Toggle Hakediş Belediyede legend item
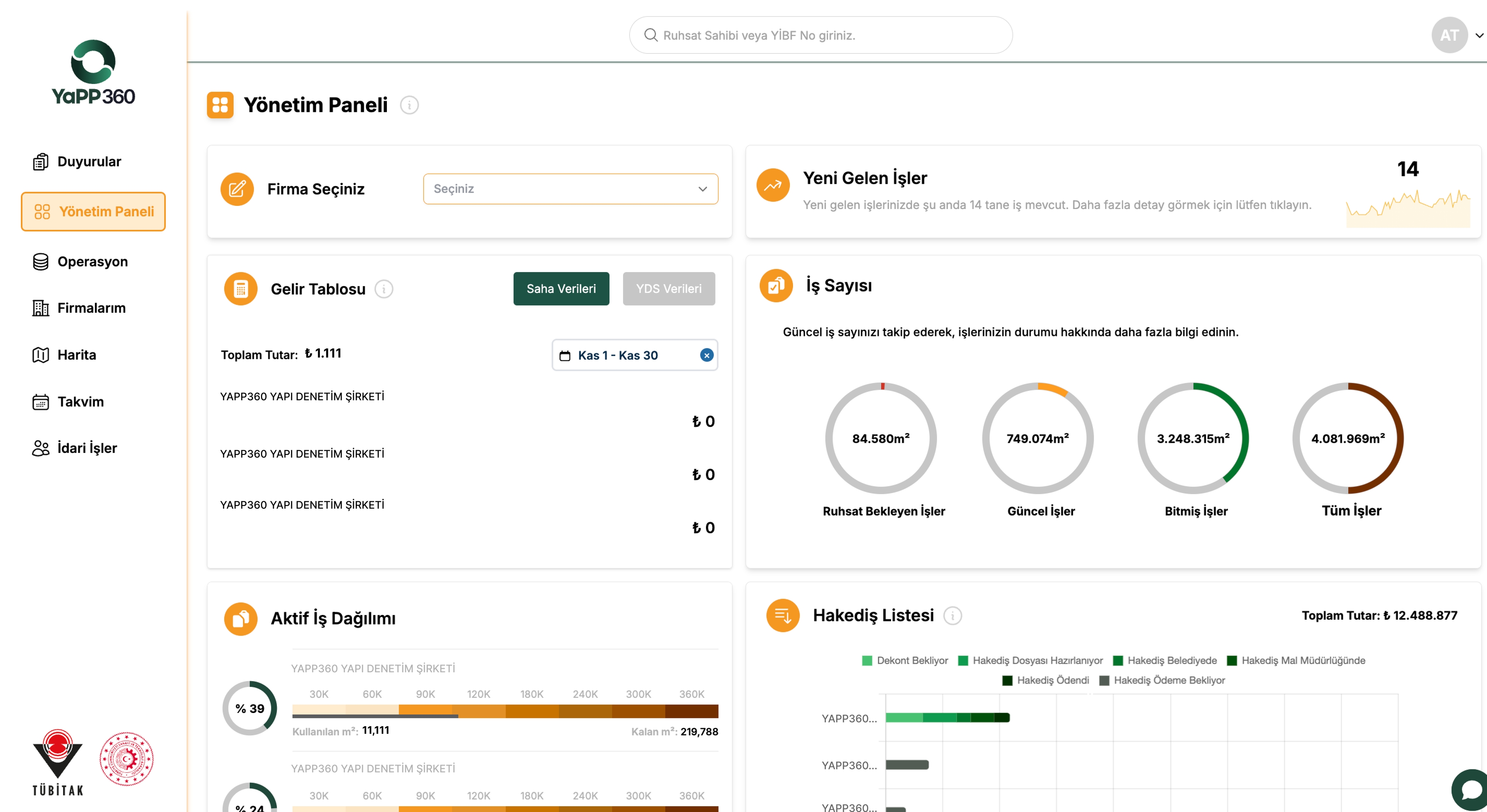1487x812 pixels. coord(1164,660)
